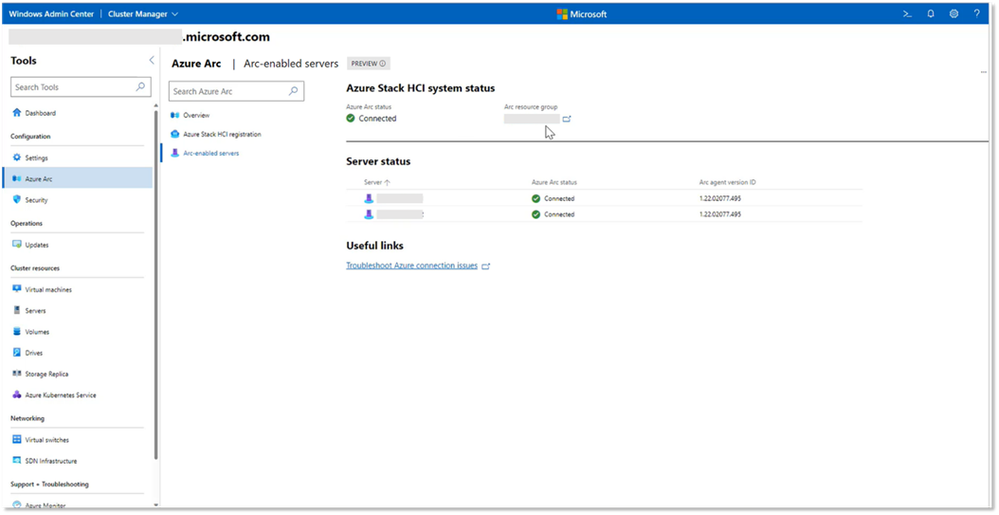Screen dimensions: 999x515
Task: Focus the Search Azure Arc field
Action: pyautogui.click(x=236, y=91)
